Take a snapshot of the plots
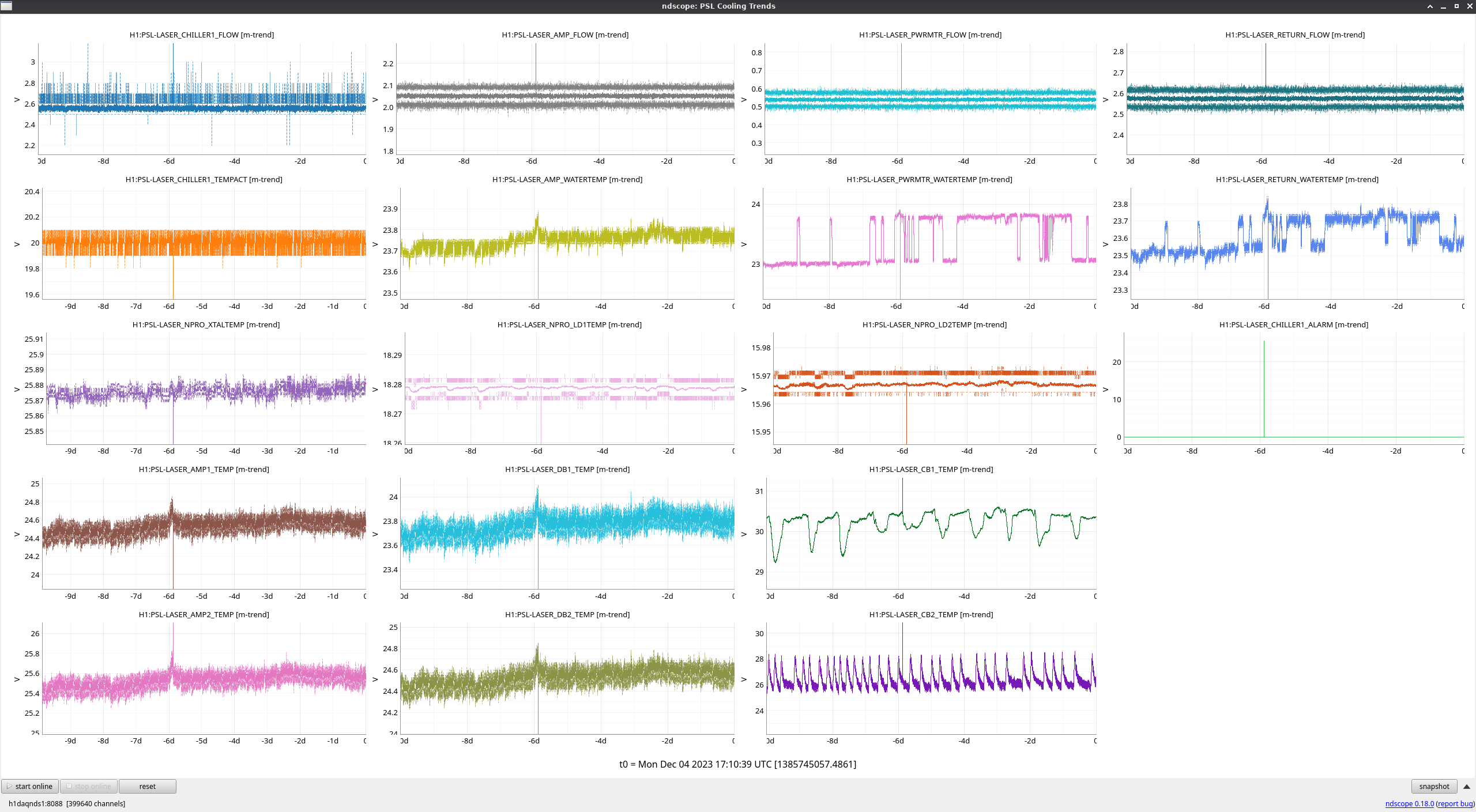The height and width of the screenshot is (812, 1476). pos(1433,786)
